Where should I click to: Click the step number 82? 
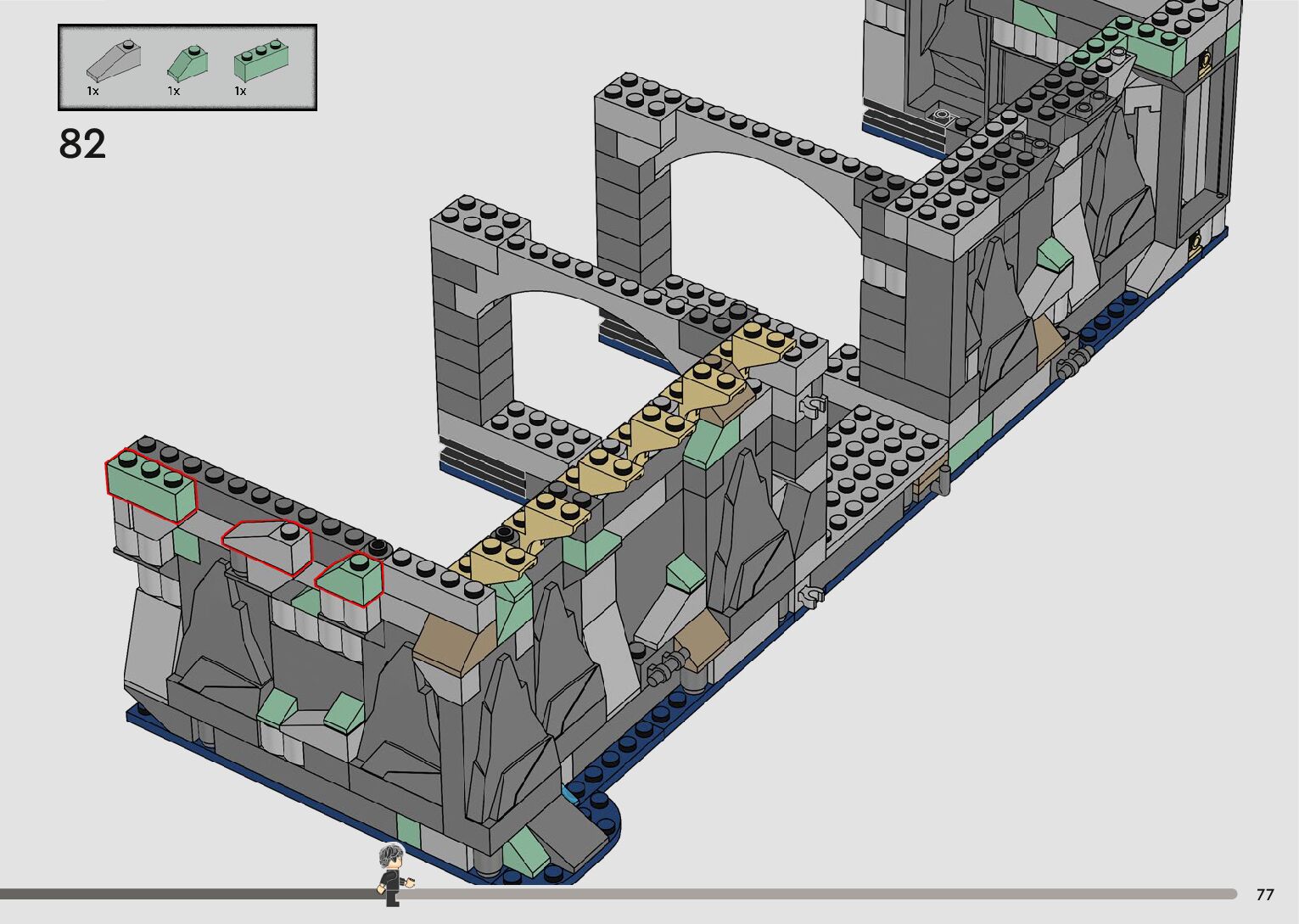[x=82, y=144]
